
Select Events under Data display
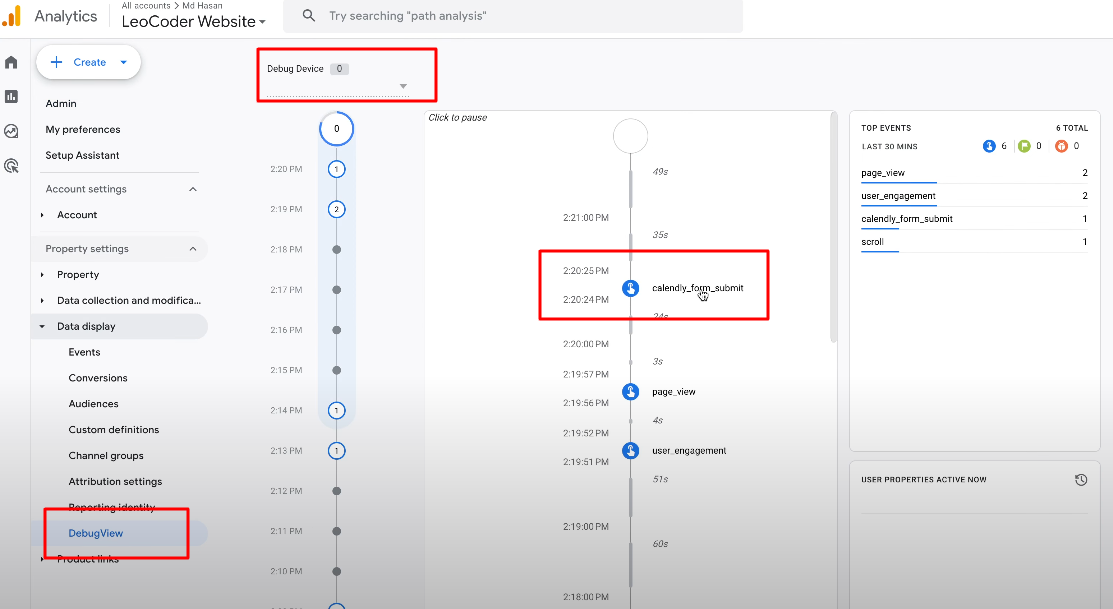[x=85, y=352]
